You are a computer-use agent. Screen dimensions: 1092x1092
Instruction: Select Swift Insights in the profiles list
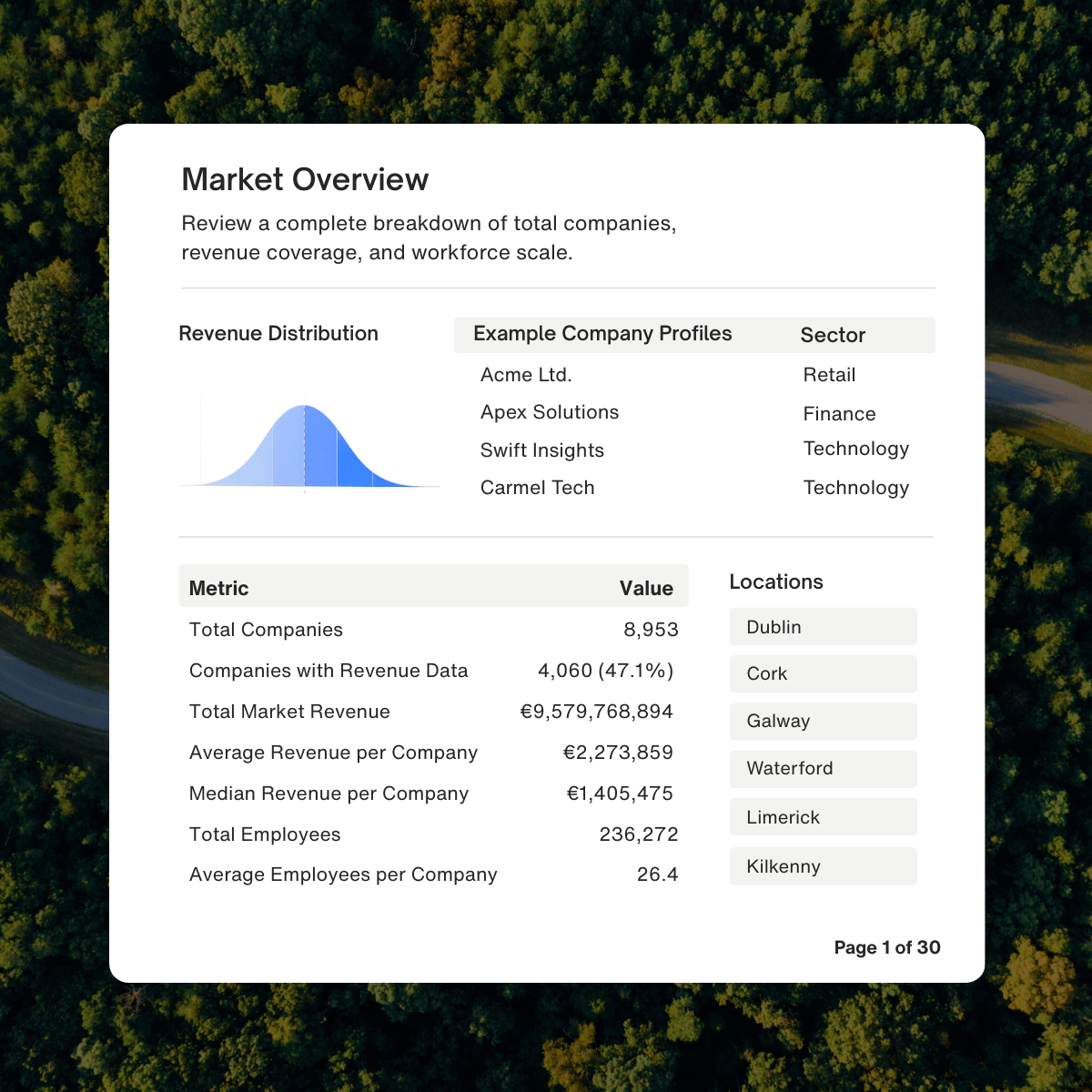(x=542, y=450)
